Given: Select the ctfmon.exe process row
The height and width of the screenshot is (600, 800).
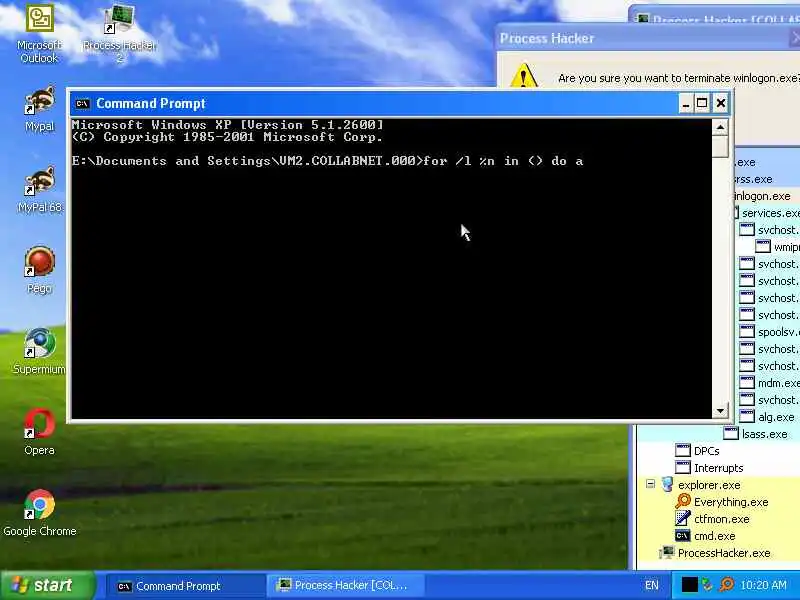Looking at the screenshot, I should pos(718,519).
